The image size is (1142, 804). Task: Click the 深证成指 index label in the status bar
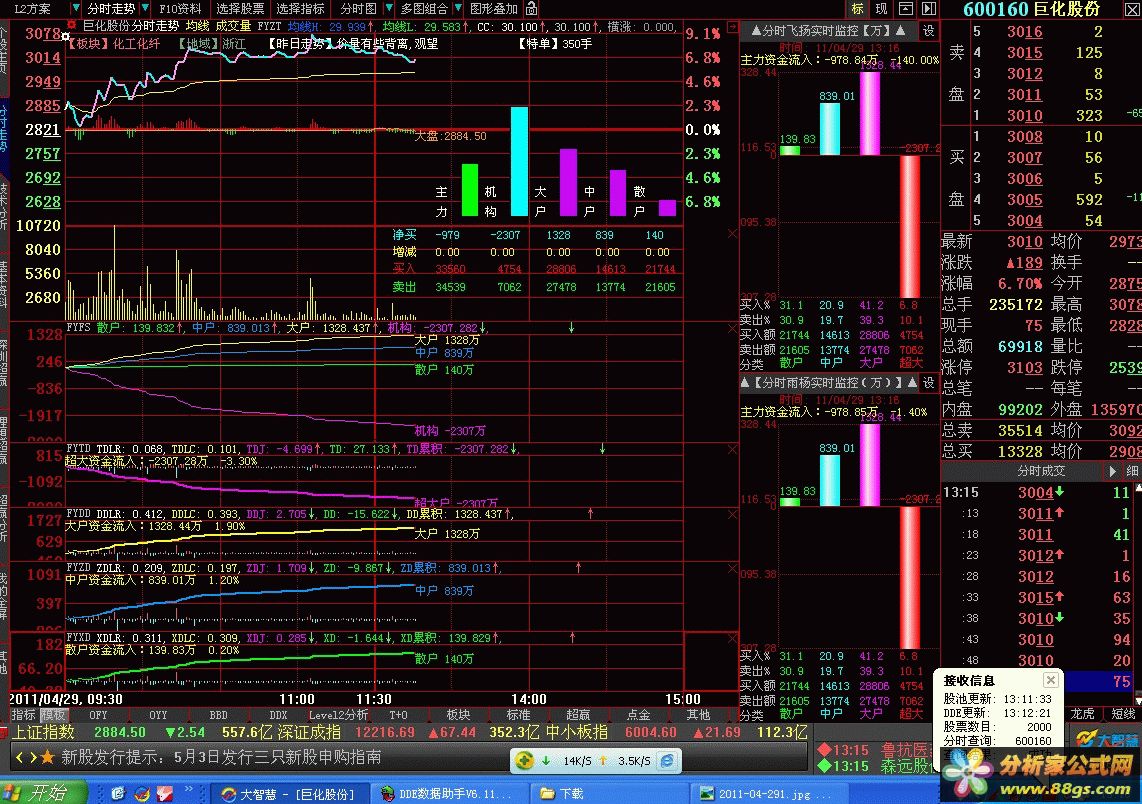310,732
